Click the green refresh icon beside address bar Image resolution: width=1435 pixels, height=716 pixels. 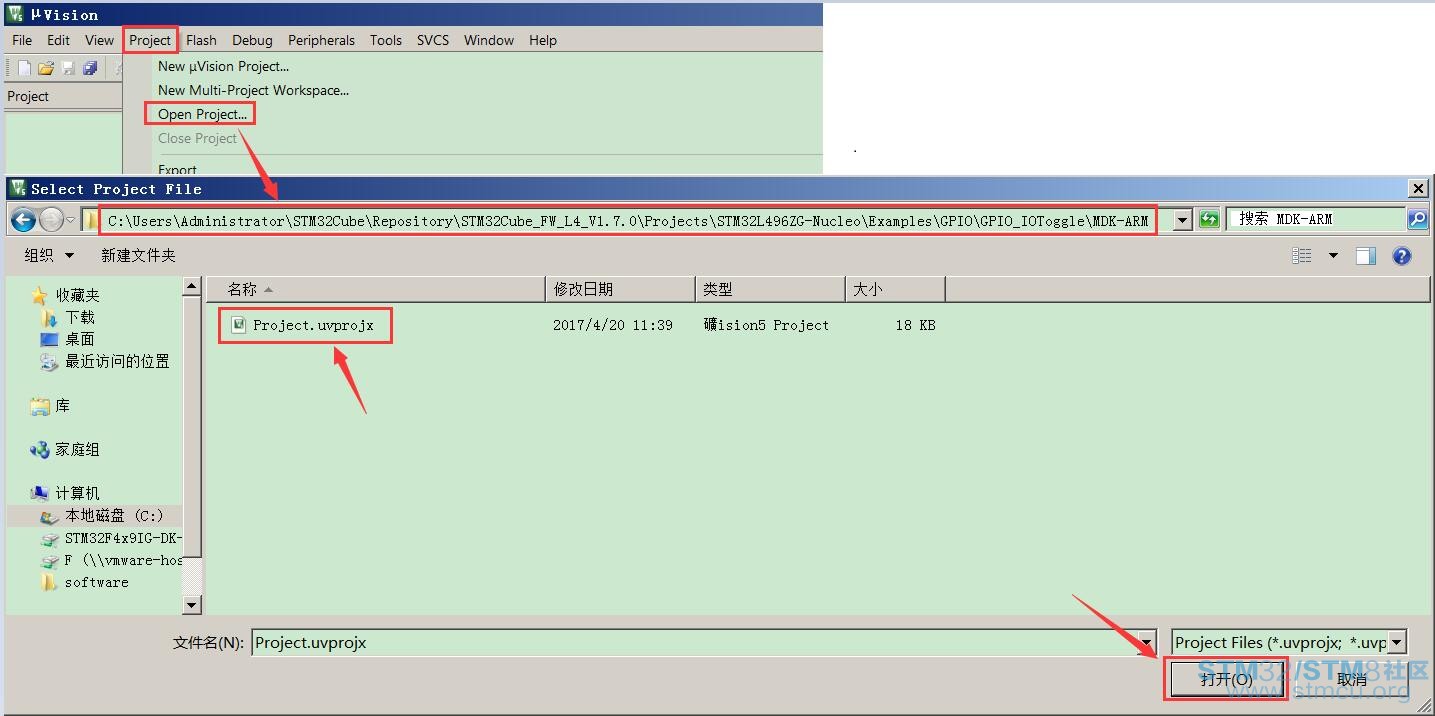tap(1209, 219)
